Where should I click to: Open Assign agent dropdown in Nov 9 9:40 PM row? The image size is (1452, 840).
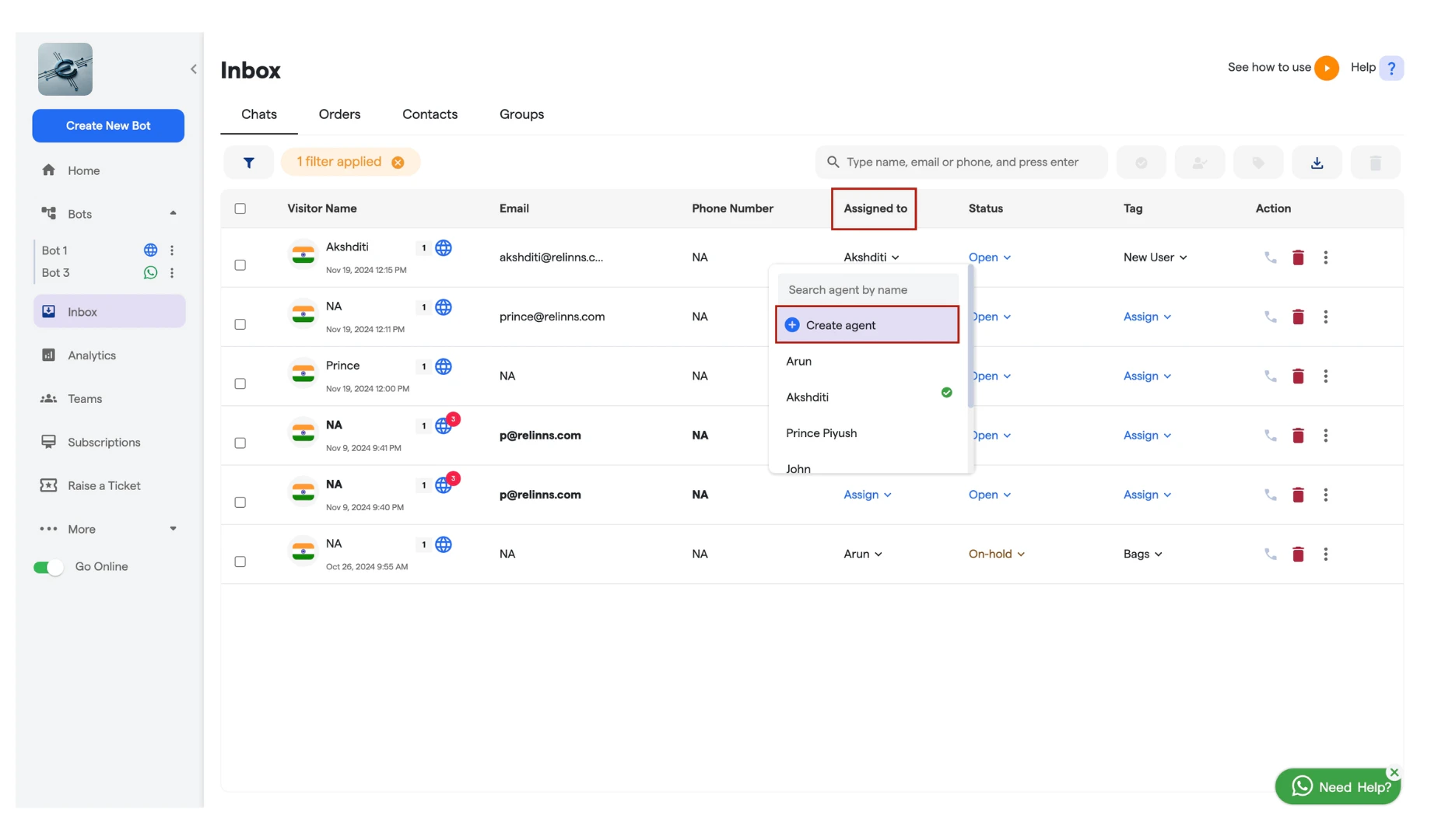click(868, 495)
